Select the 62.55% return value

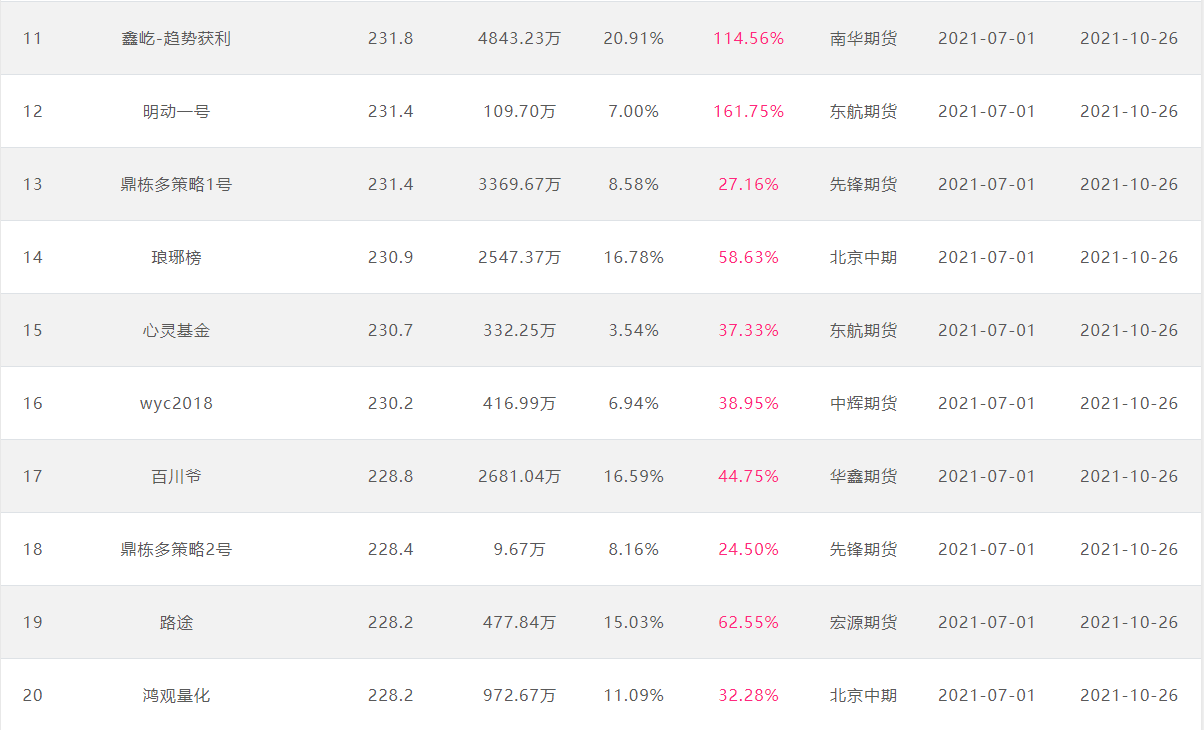point(748,622)
